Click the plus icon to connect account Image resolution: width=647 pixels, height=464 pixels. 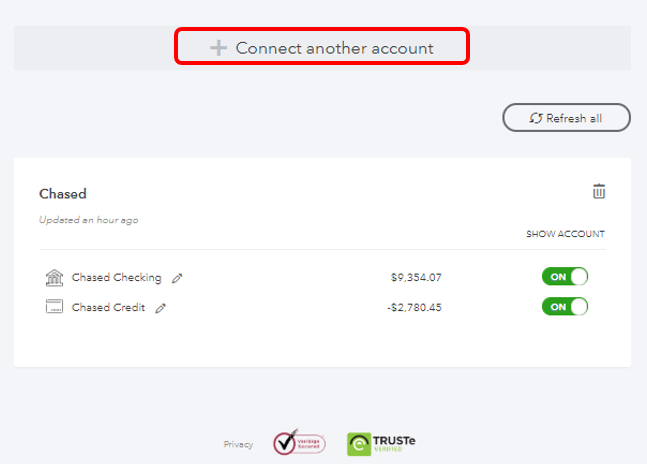tap(218, 48)
